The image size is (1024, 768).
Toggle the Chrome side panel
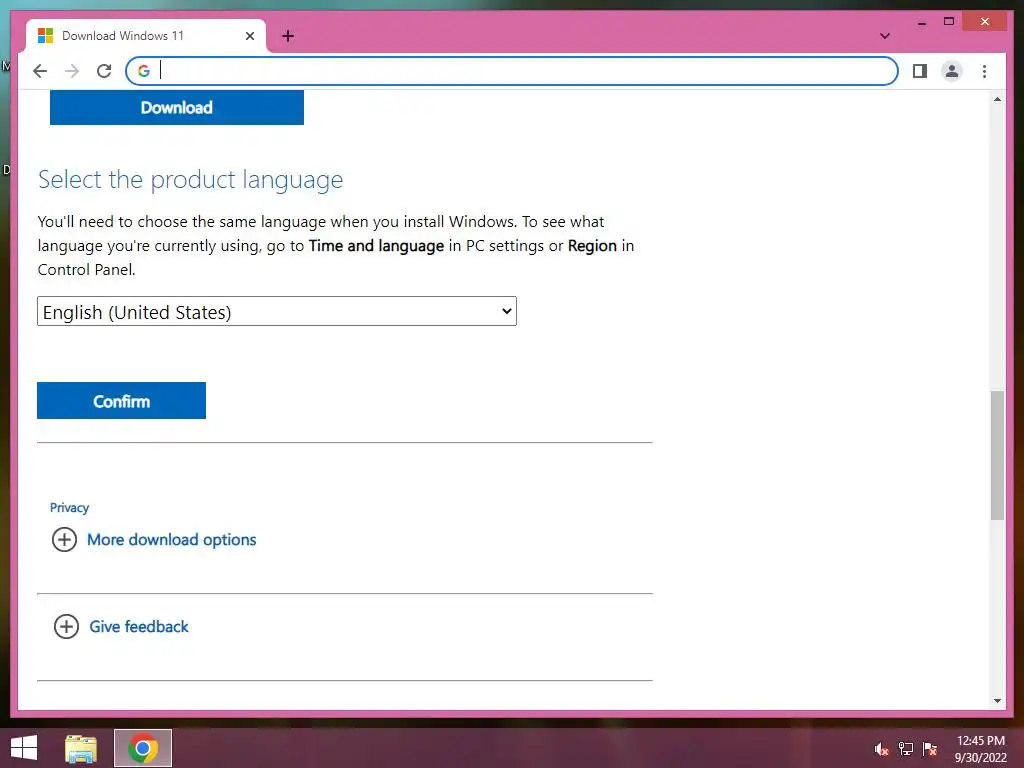click(x=920, y=71)
